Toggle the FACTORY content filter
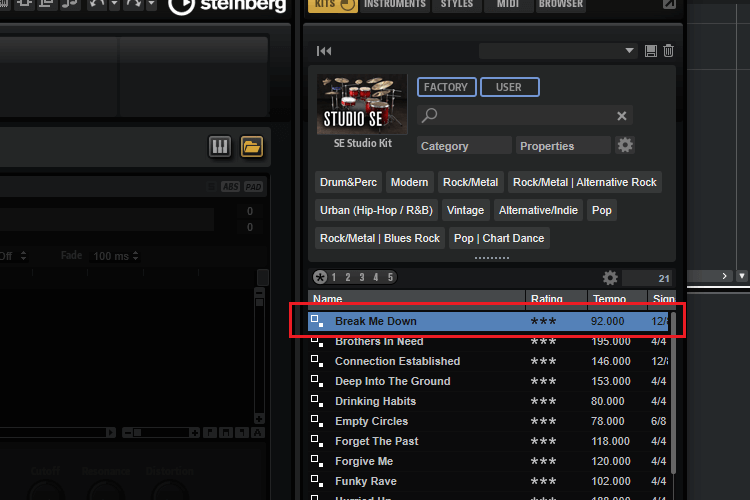This screenshot has height=500, width=750. (446, 87)
